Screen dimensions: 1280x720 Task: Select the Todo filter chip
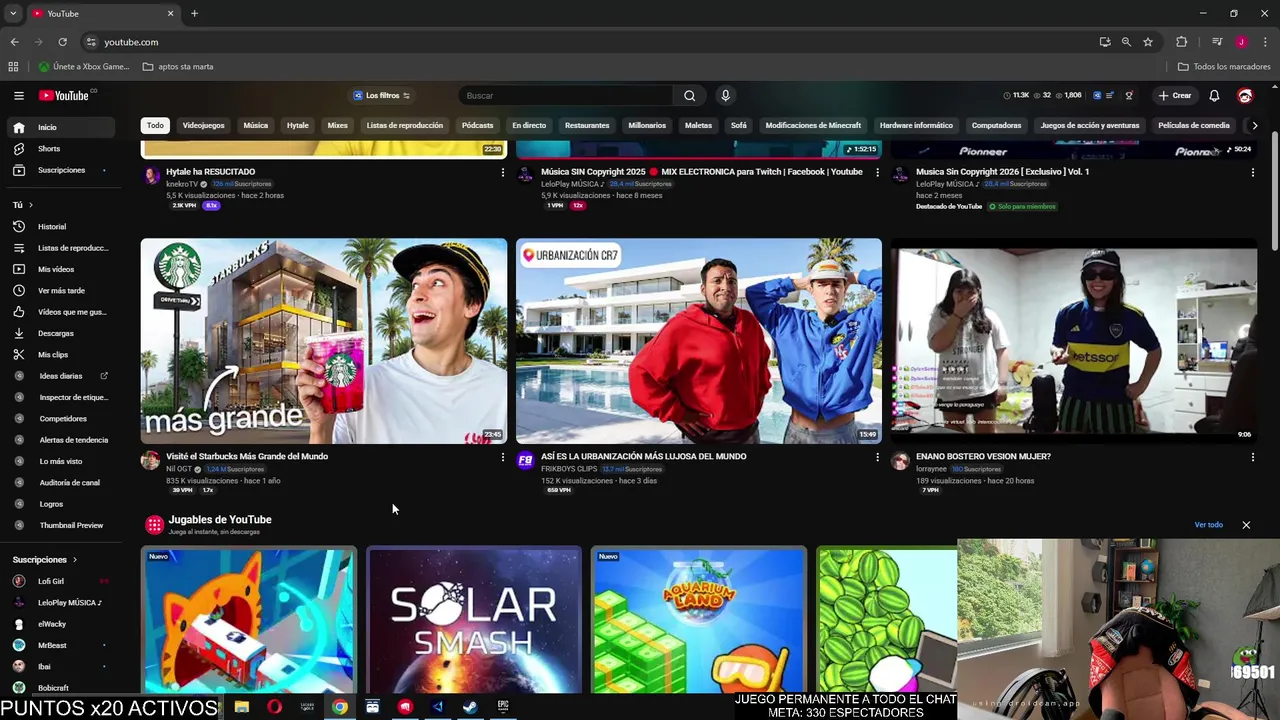click(x=155, y=126)
